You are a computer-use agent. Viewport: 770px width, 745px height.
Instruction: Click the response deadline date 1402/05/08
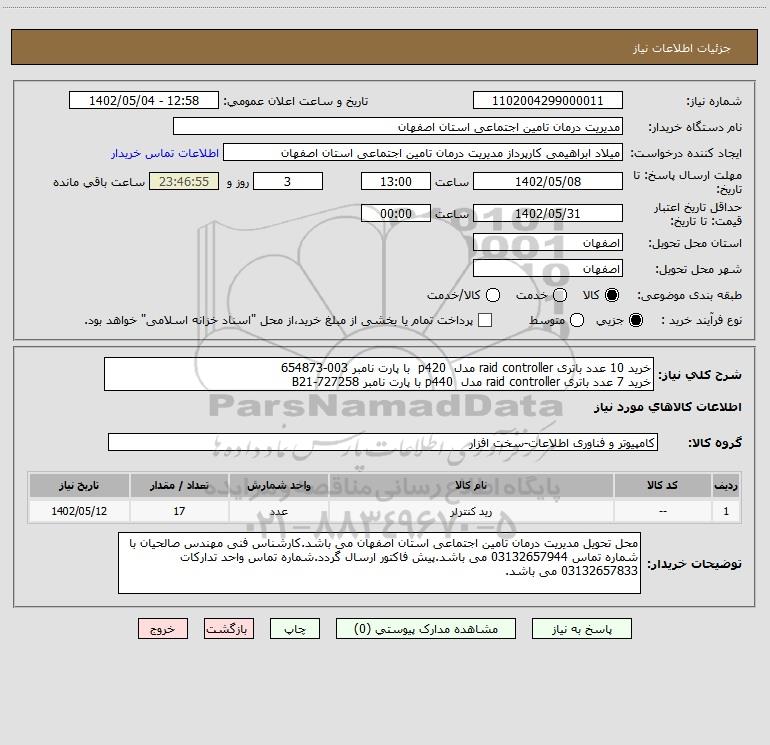[x=548, y=181]
